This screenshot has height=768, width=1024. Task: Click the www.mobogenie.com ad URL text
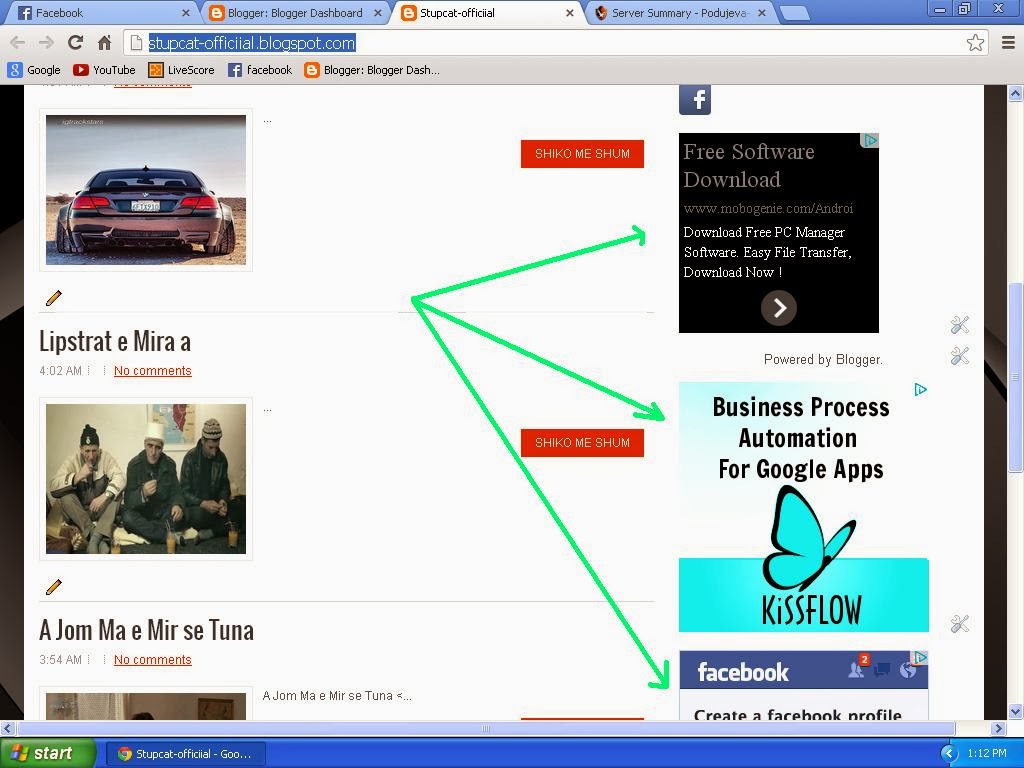768,208
